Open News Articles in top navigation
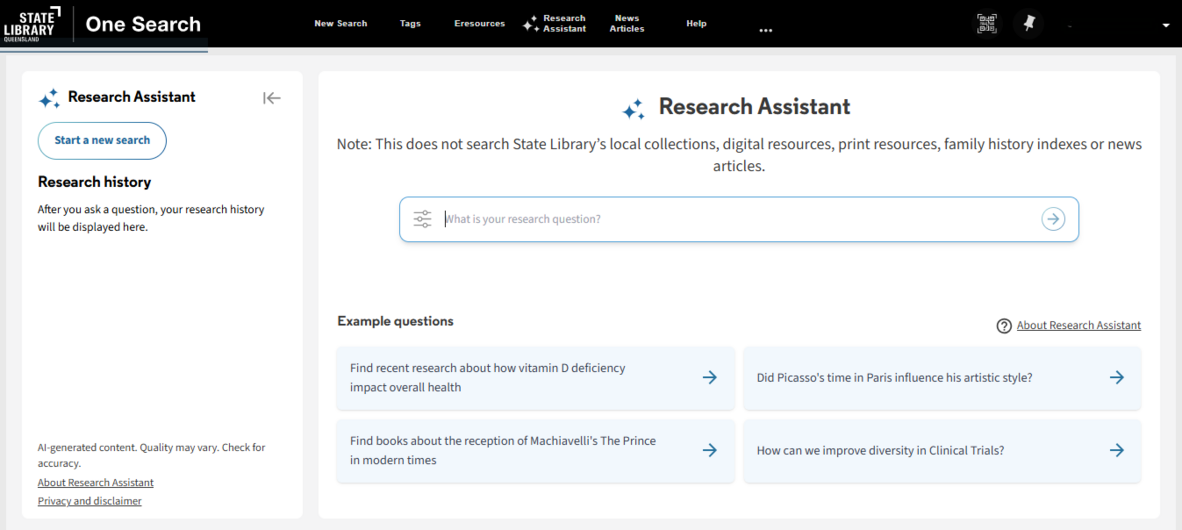Image resolution: width=1182 pixels, height=530 pixels. click(x=627, y=23)
